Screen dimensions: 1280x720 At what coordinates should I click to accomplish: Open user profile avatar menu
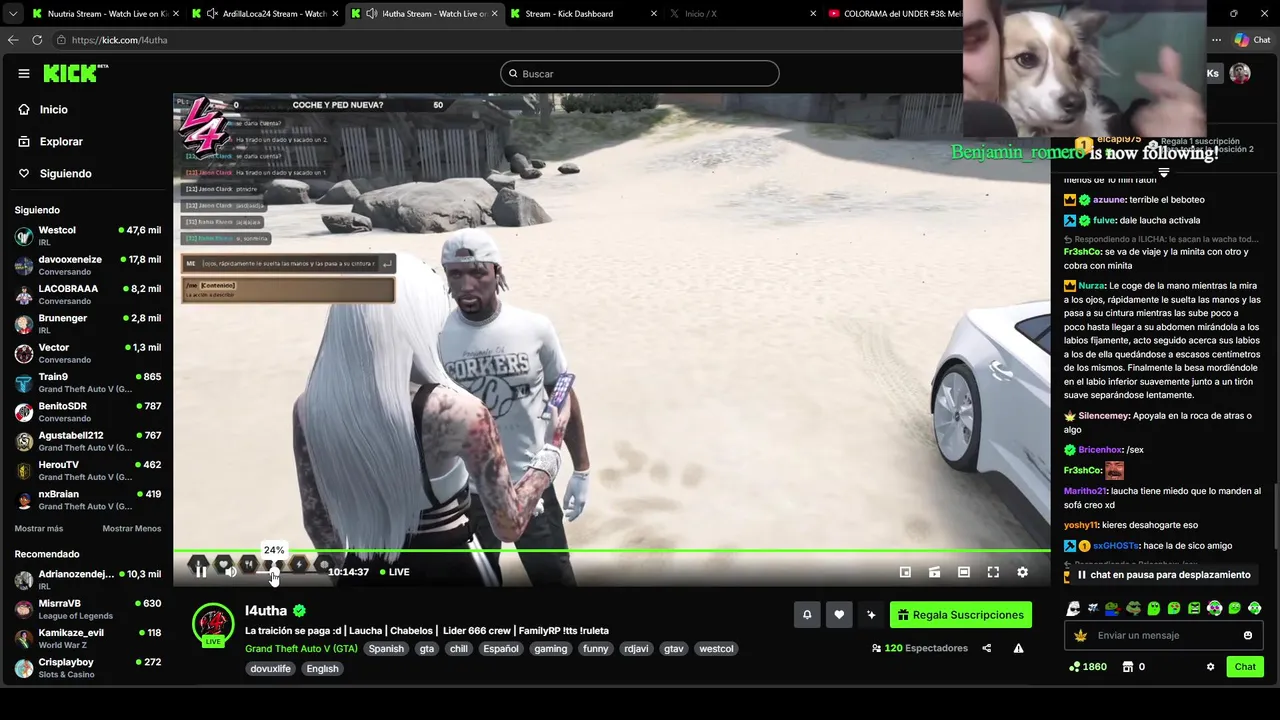1240,73
